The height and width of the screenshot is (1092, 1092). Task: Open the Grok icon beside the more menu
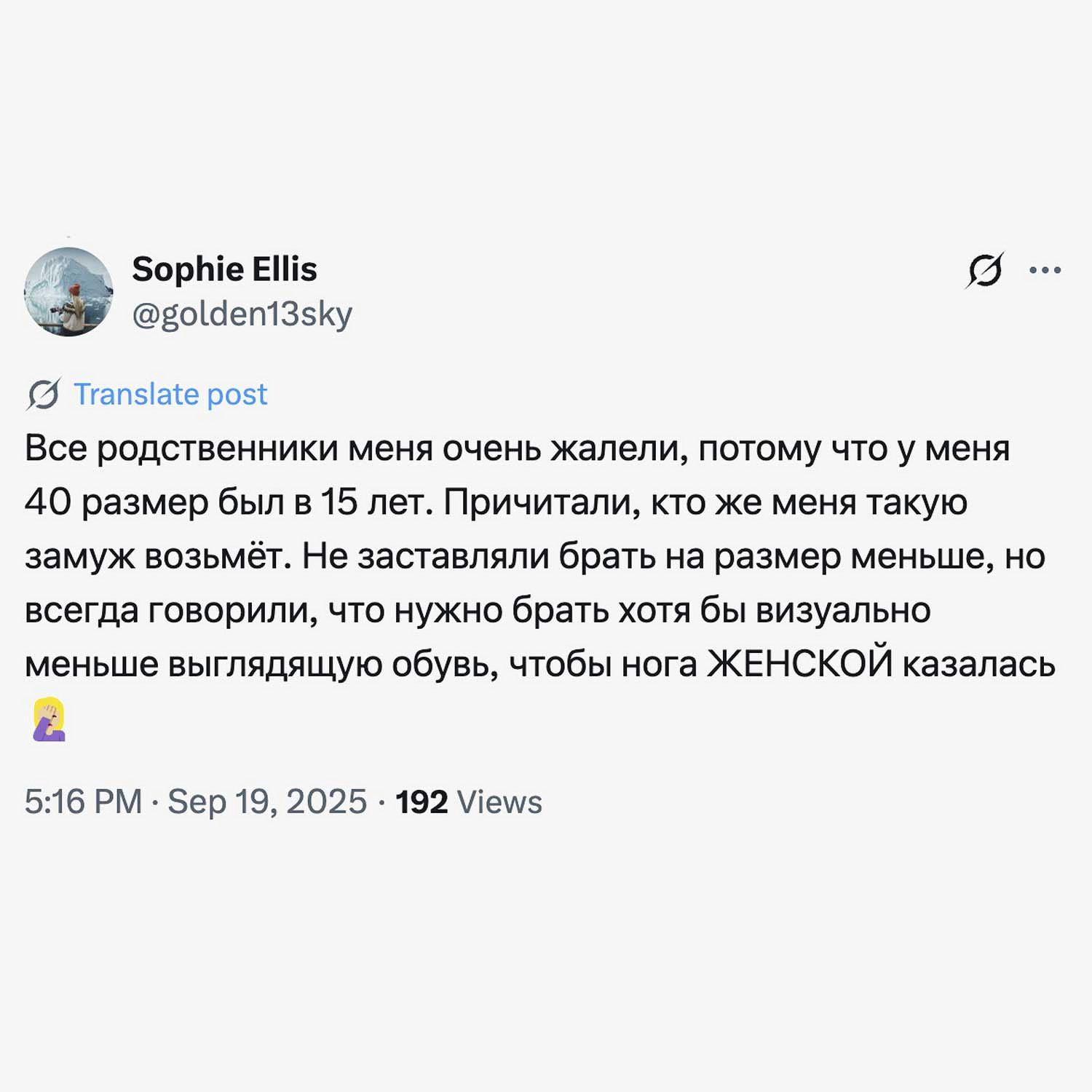985,270
